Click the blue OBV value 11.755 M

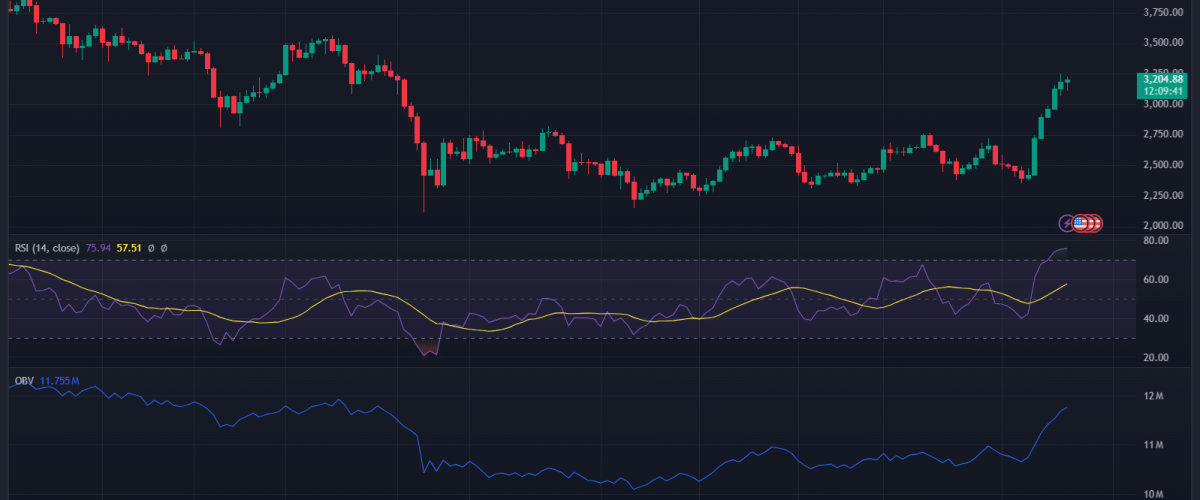tap(62, 381)
